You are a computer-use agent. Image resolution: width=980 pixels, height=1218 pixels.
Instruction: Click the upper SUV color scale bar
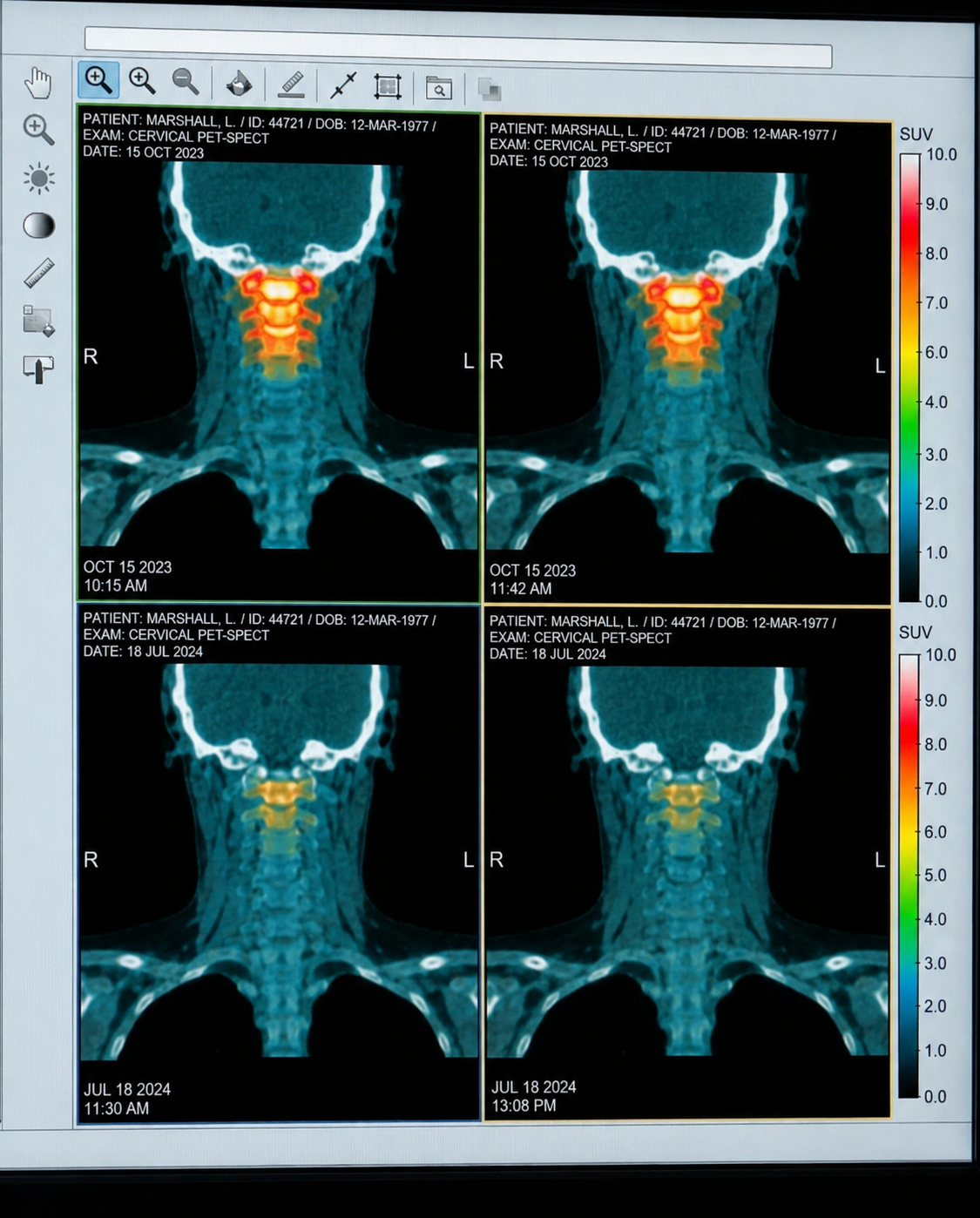point(909,377)
